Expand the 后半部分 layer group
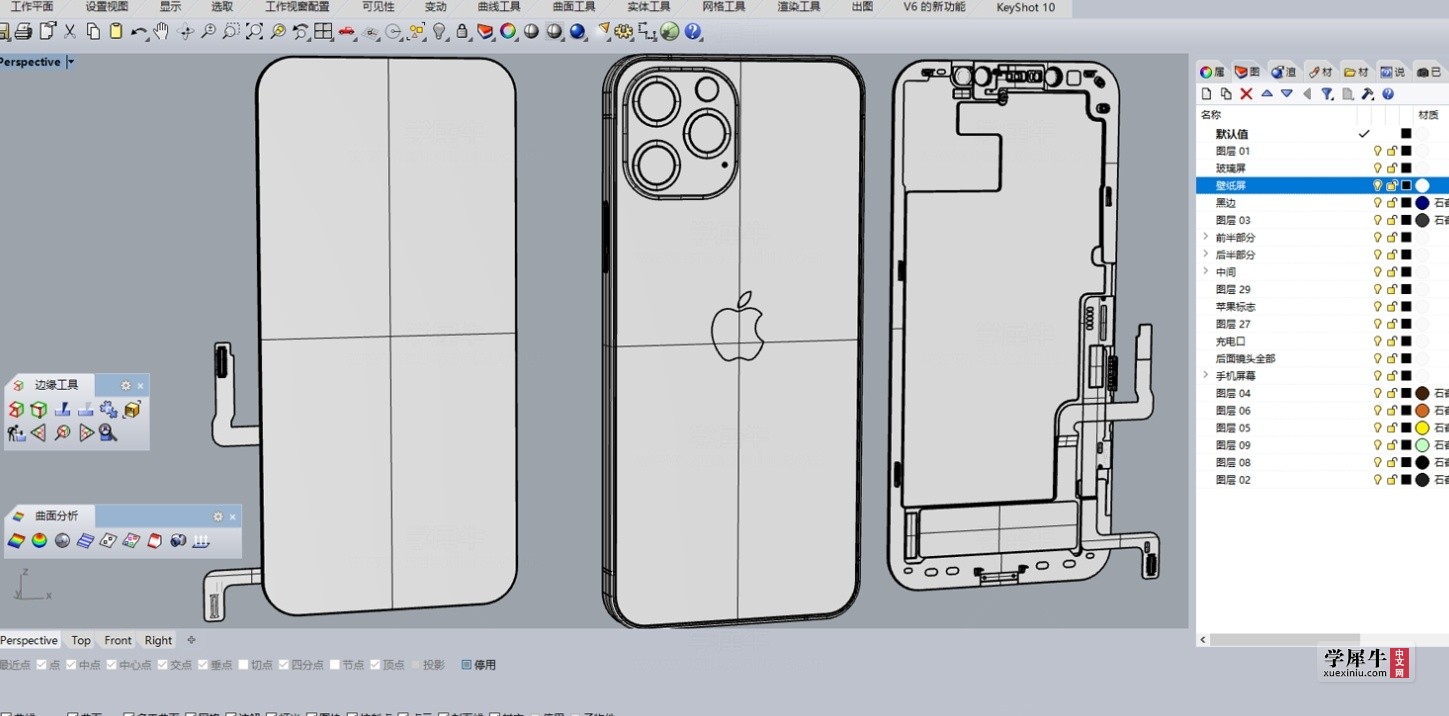Image resolution: width=1449 pixels, height=716 pixels. [x=1205, y=254]
